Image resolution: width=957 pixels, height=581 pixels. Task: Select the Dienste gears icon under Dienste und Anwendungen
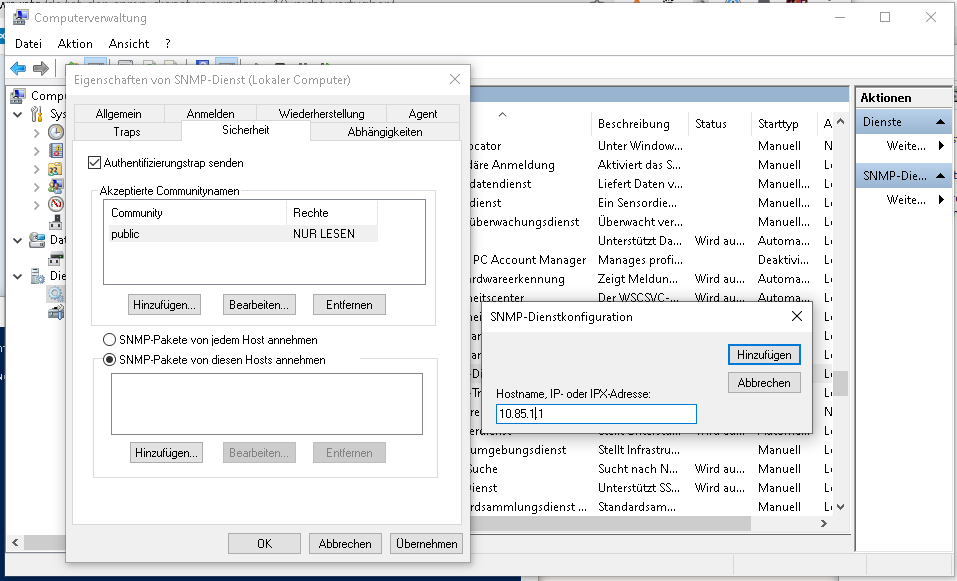coord(57,294)
